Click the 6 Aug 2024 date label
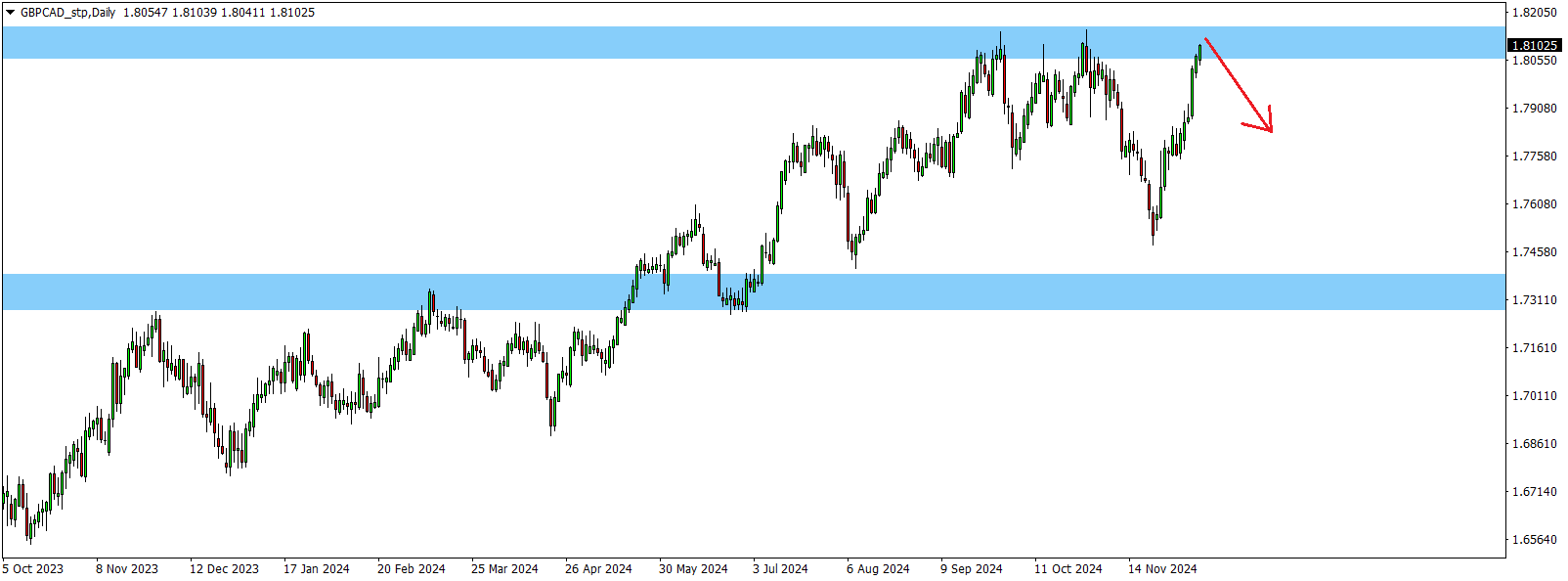1568x581 pixels. 878,569
